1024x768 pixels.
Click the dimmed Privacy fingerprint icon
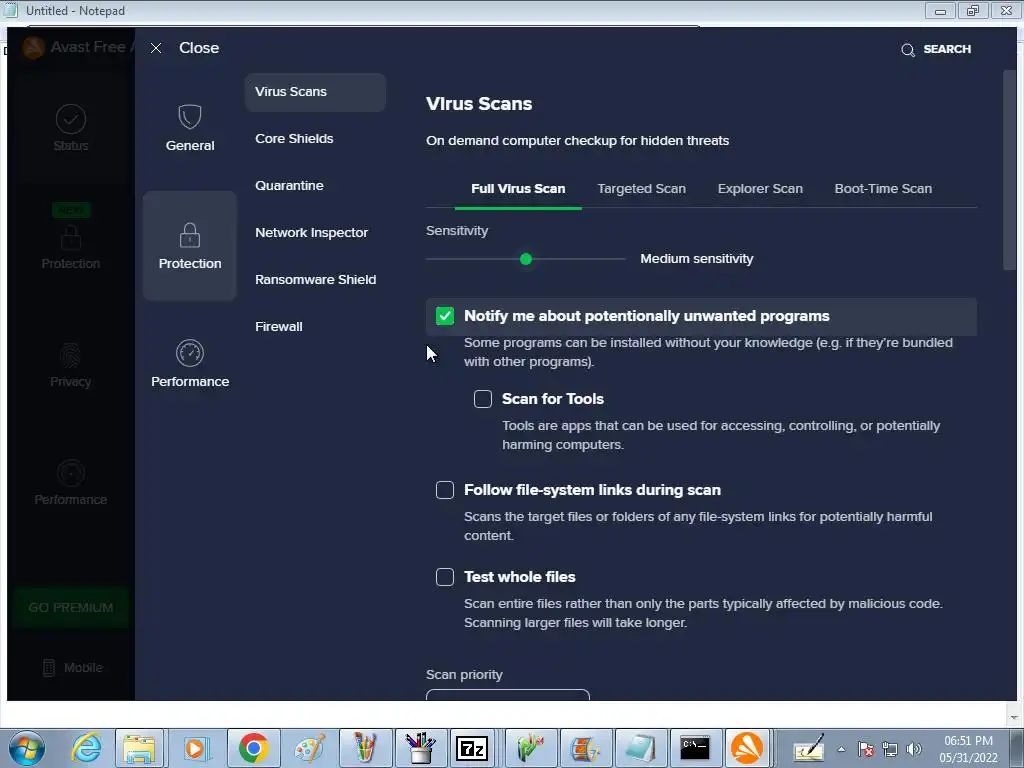[71, 355]
